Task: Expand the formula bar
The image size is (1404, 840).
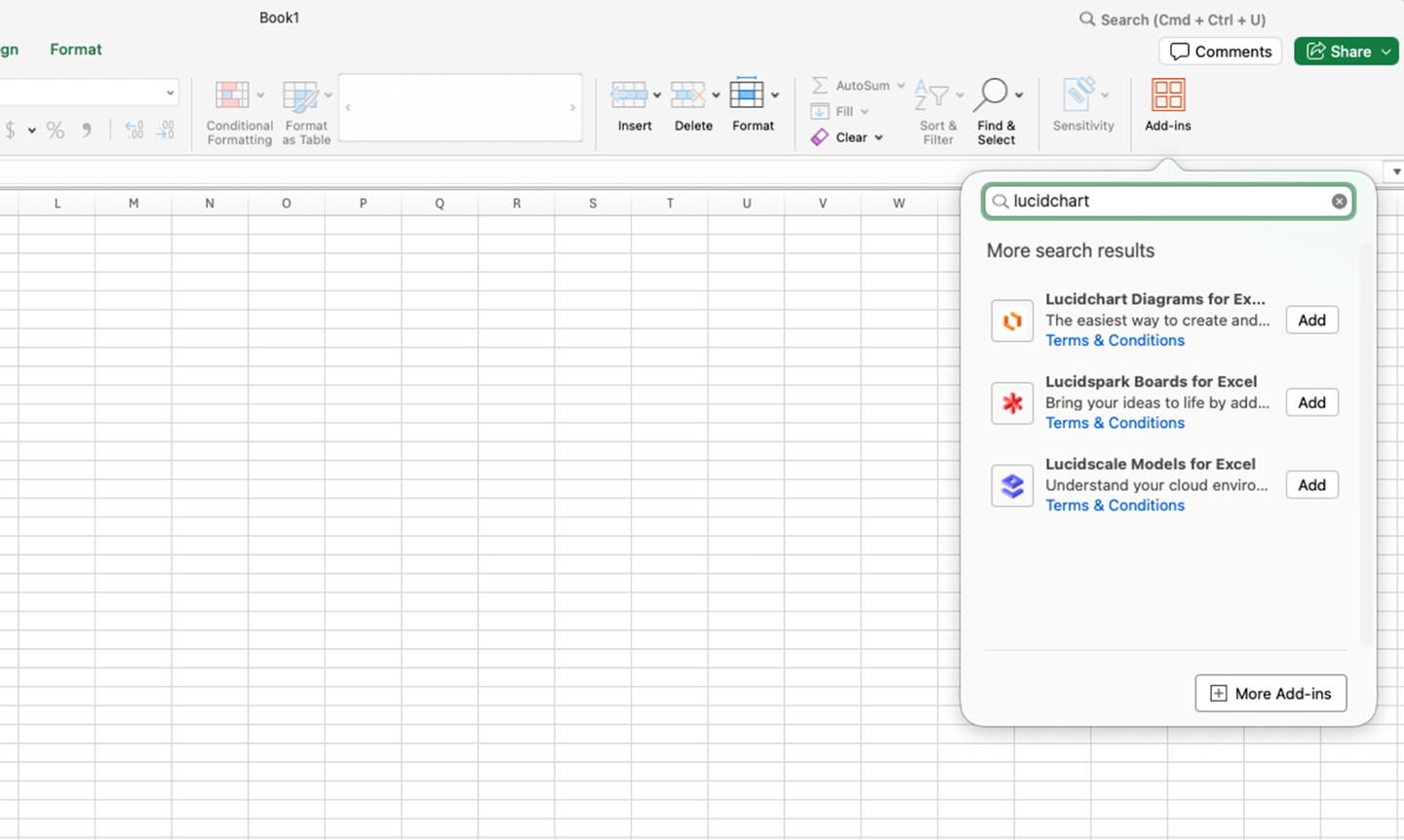Action: [1396, 172]
